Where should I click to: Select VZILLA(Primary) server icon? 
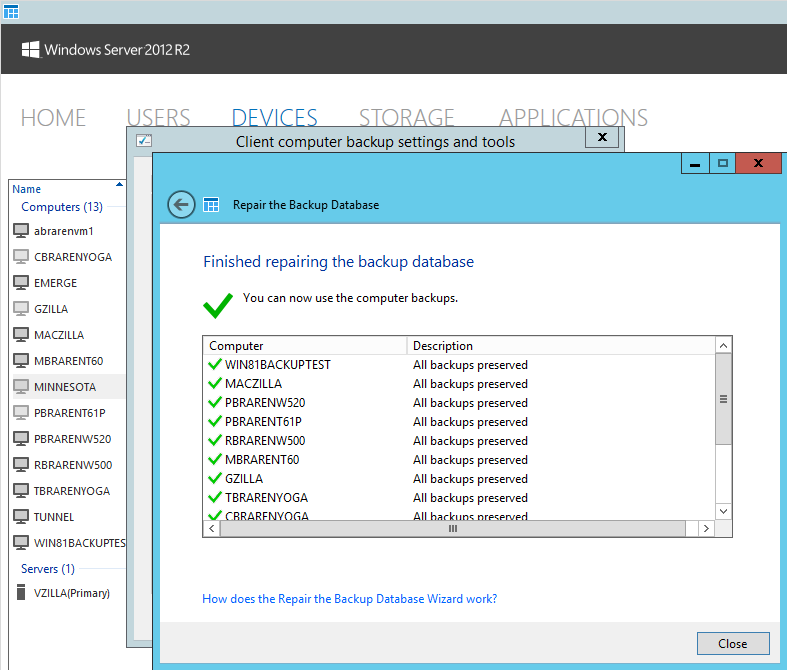pos(21,592)
